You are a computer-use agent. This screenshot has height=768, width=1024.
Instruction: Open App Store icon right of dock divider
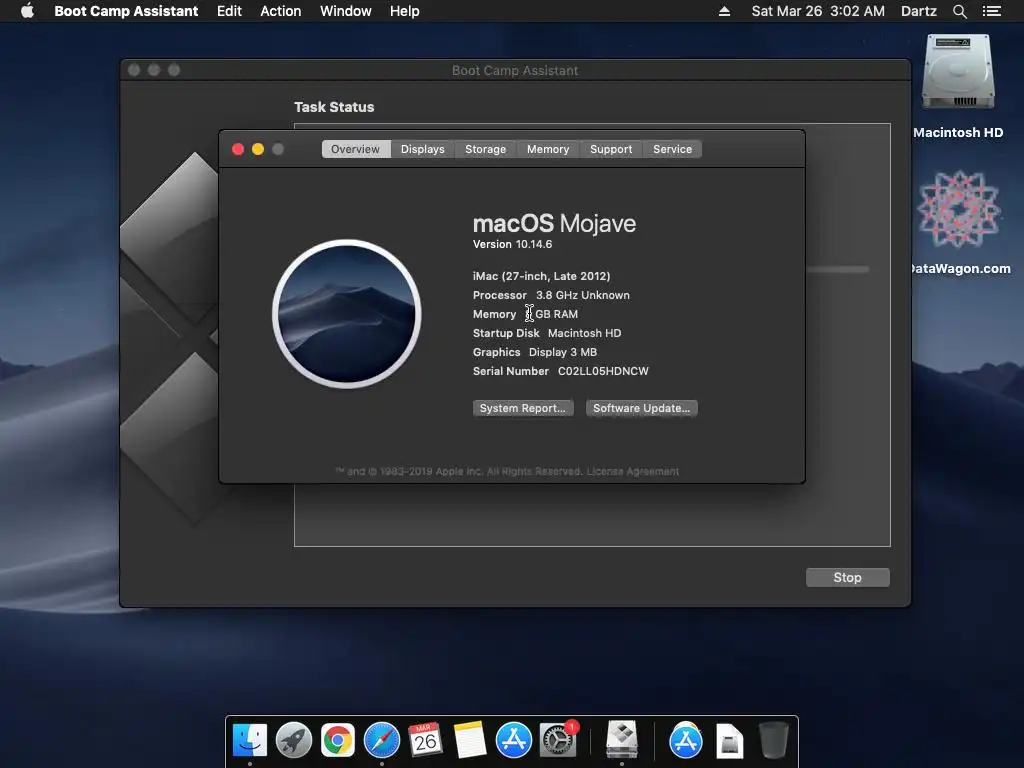coord(686,740)
